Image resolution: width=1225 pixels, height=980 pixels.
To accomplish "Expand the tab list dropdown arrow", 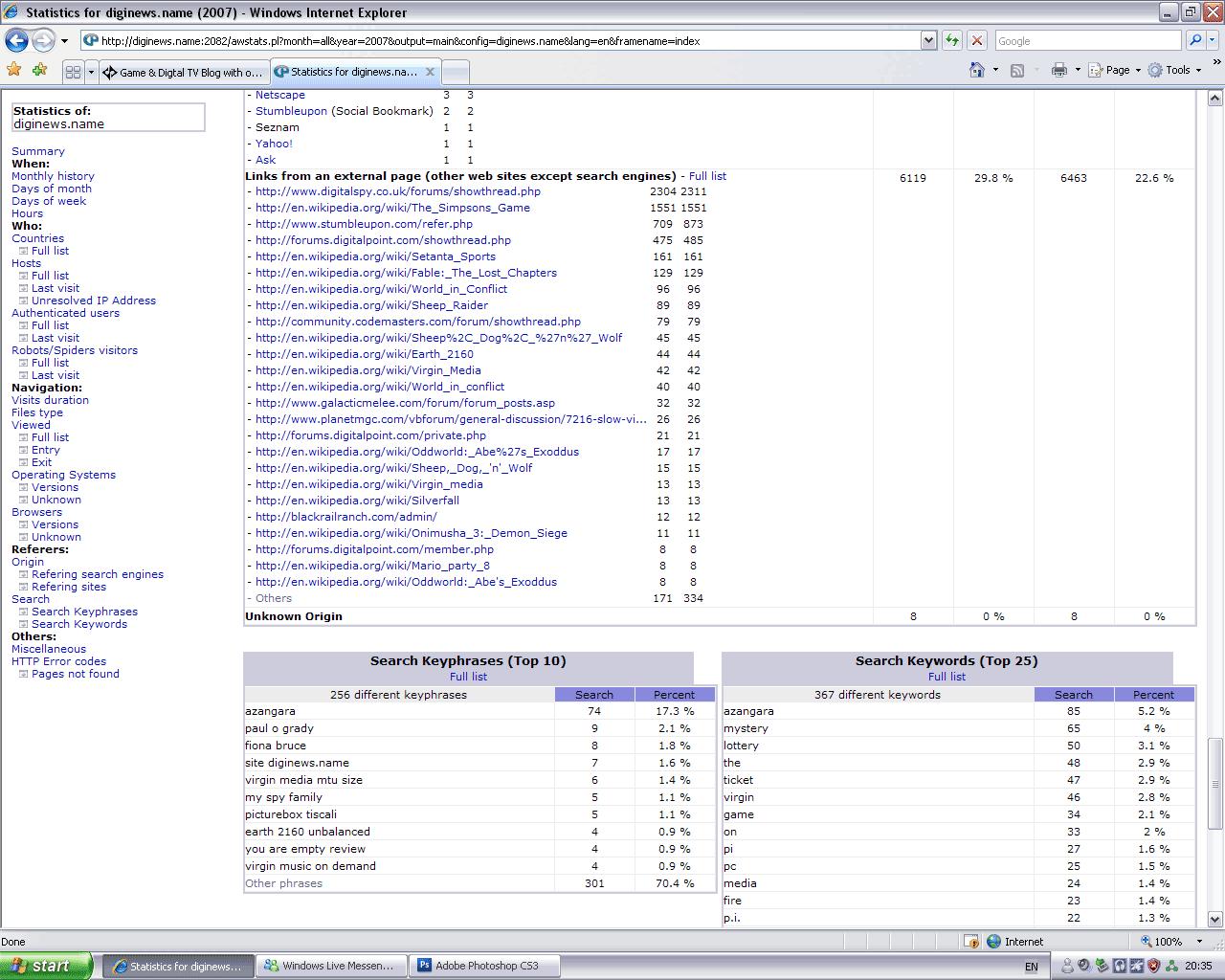I will (91, 72).
